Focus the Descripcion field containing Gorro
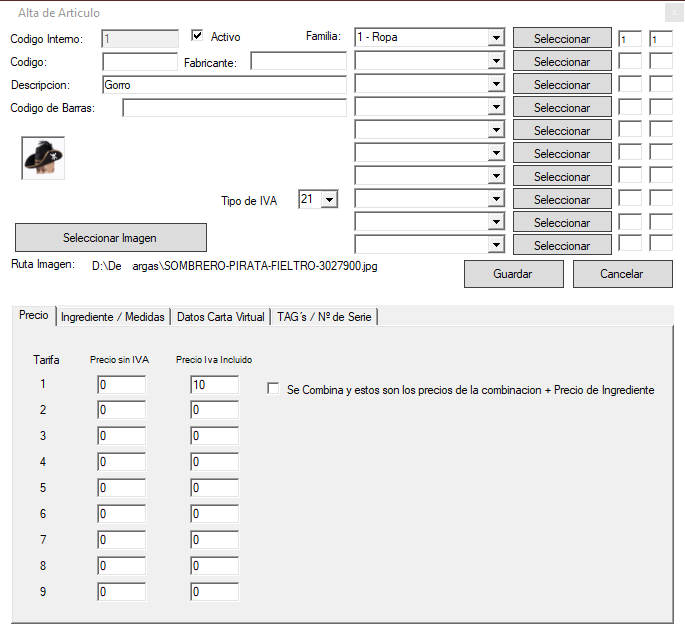 coord(225,85)
